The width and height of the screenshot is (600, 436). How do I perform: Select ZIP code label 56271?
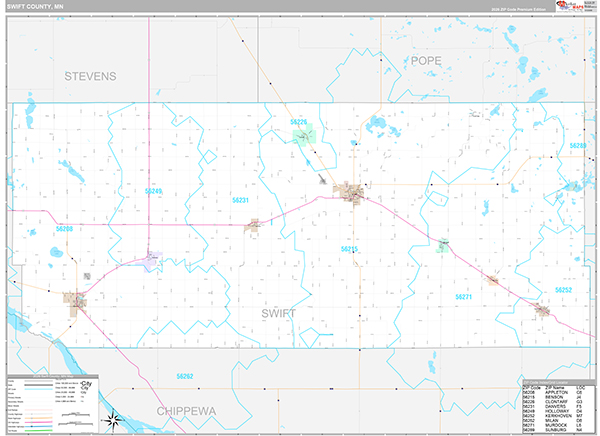click(x=463, y=297)
